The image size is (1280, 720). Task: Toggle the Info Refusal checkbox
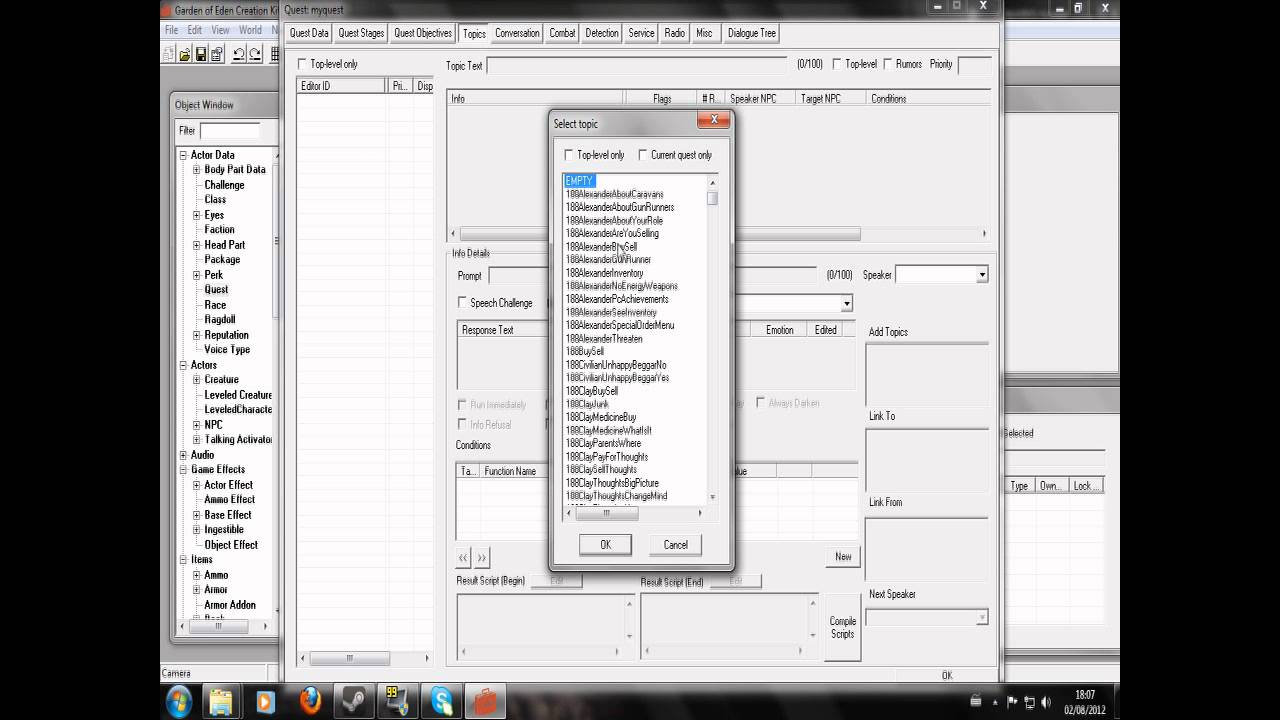[462, 425]
